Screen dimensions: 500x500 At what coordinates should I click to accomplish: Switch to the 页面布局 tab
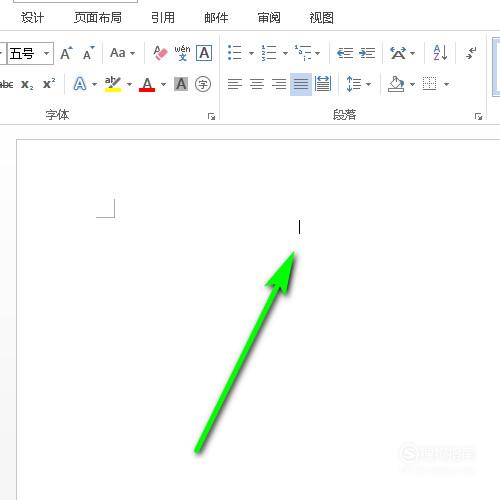tap(98, 18)
